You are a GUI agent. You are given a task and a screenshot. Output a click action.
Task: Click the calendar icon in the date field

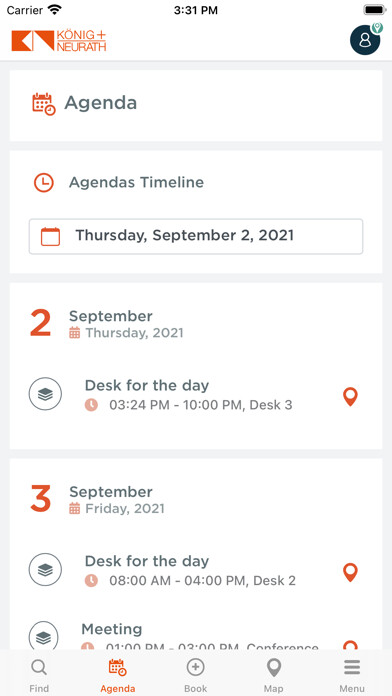pyautogui.click(x=50, y=236)
